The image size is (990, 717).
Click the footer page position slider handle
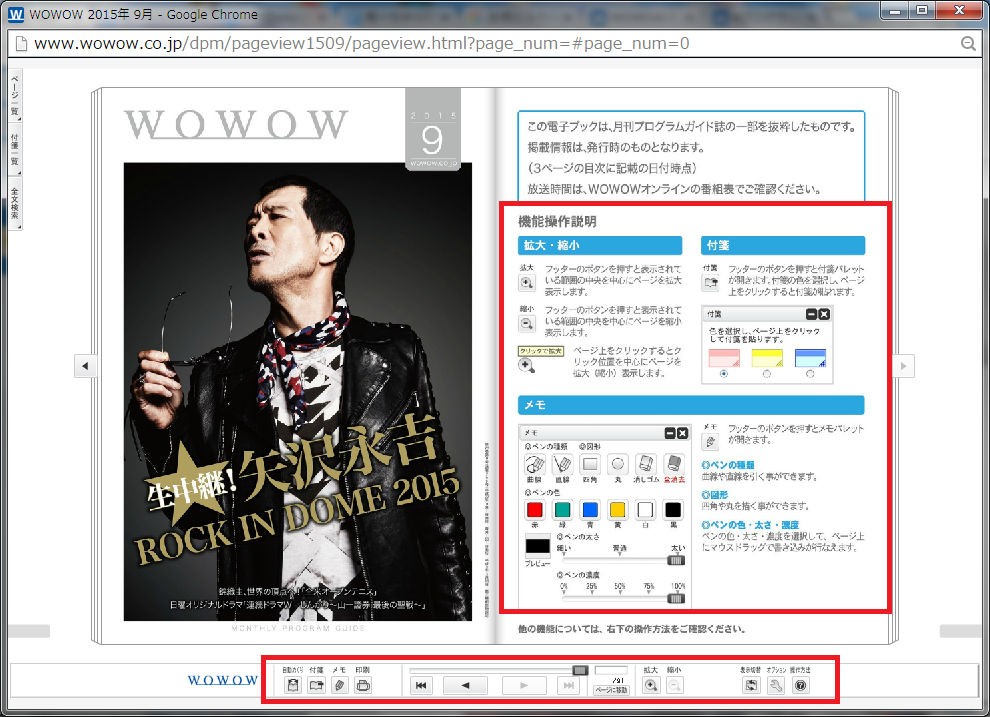pos(580,670)
